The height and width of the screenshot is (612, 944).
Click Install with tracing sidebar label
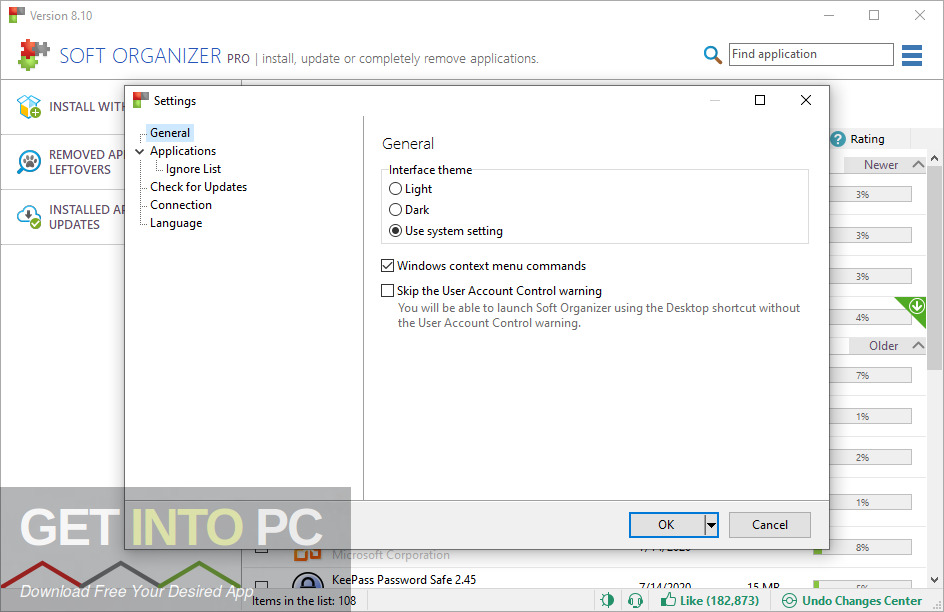click(87, 107)
